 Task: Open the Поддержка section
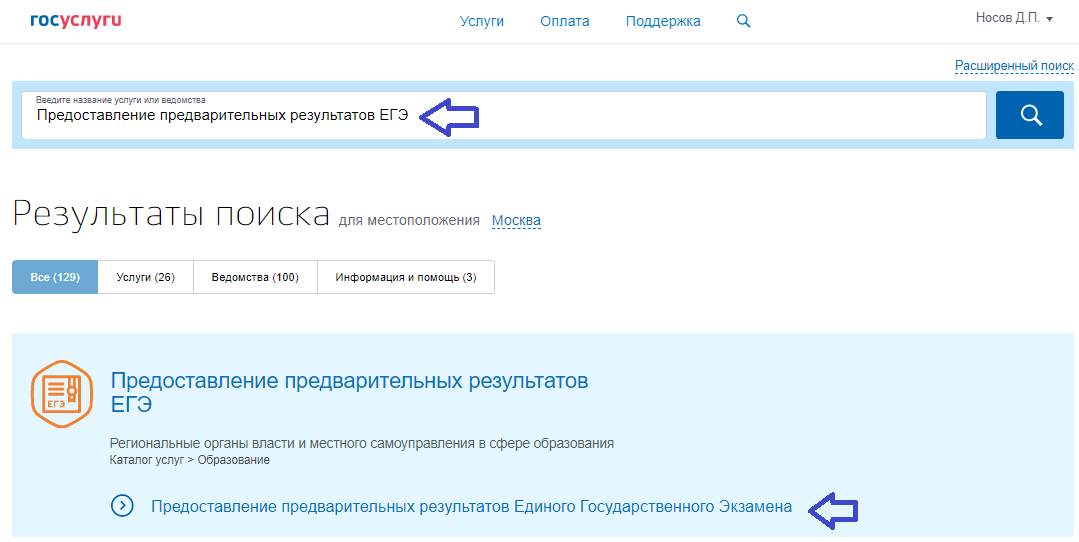click(663, 21)
